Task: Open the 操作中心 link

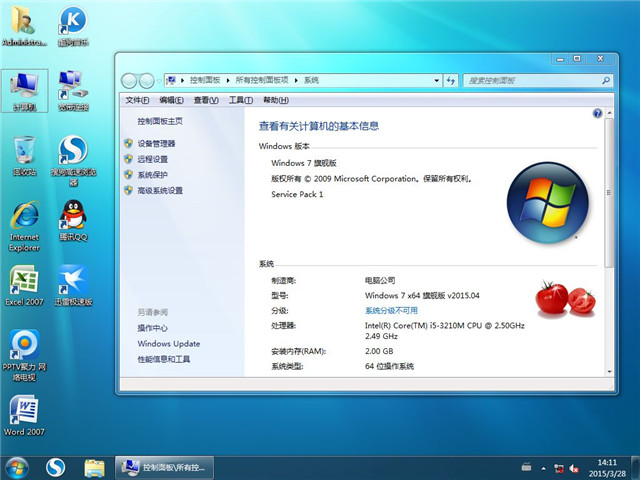Action: click(x=153, y=328)
